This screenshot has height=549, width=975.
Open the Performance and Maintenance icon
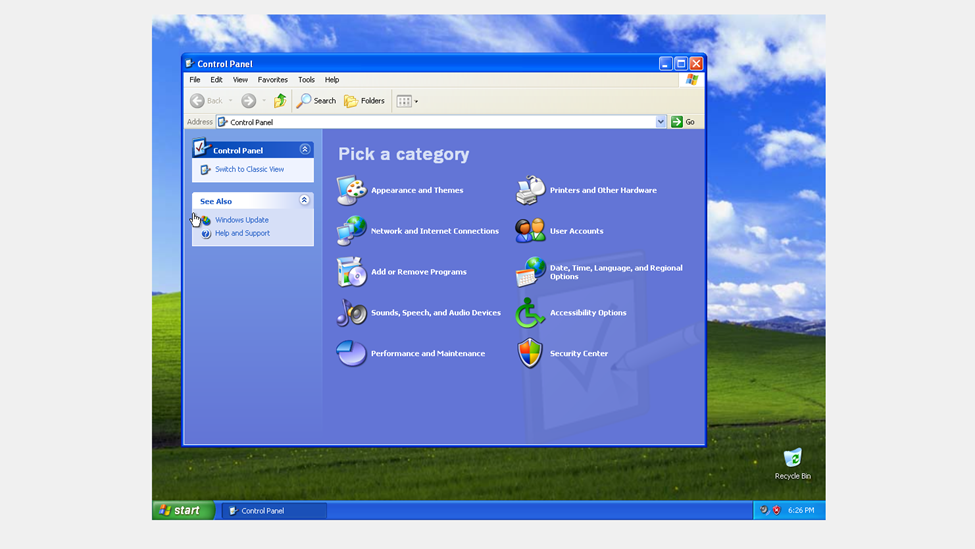(x=351, y=353)
